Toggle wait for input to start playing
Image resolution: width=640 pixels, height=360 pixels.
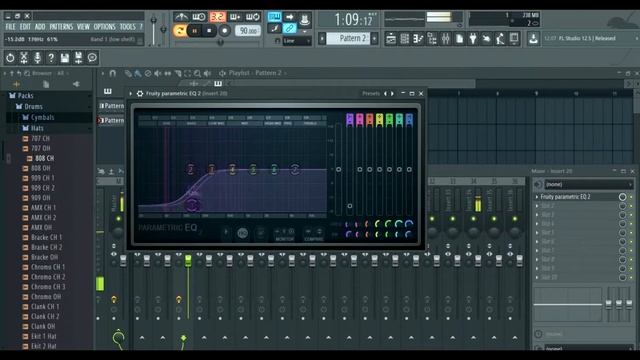[199, 17]
